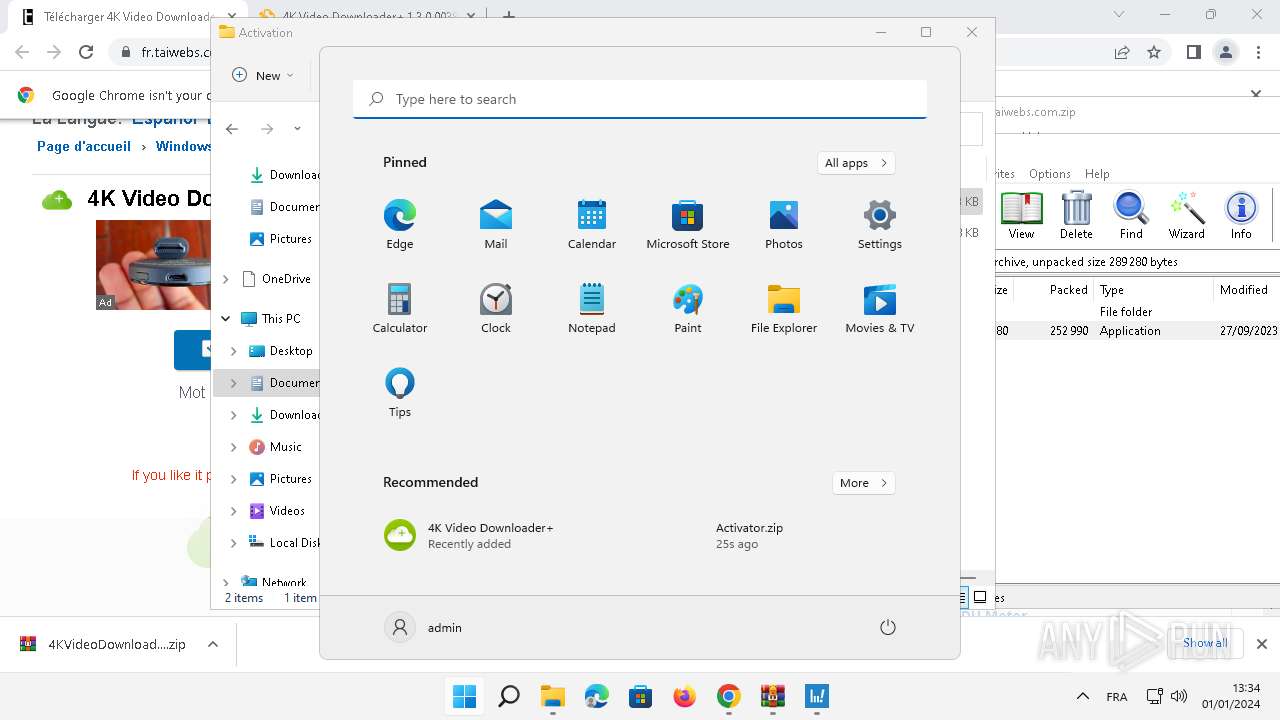Click the WinRAR Info toolbar icon
This screenshot has height=720, width=1280.
tap(1241, 216)
